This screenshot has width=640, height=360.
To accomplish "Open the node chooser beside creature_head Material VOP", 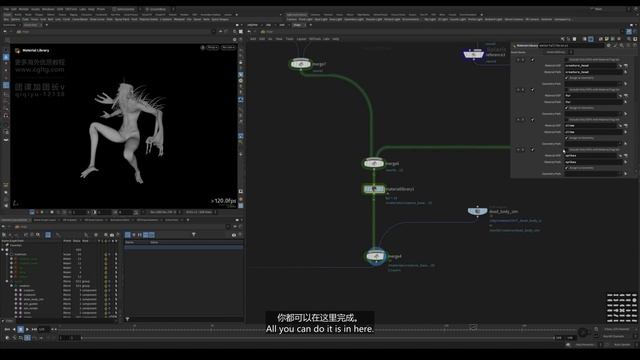I will (626, 65).
